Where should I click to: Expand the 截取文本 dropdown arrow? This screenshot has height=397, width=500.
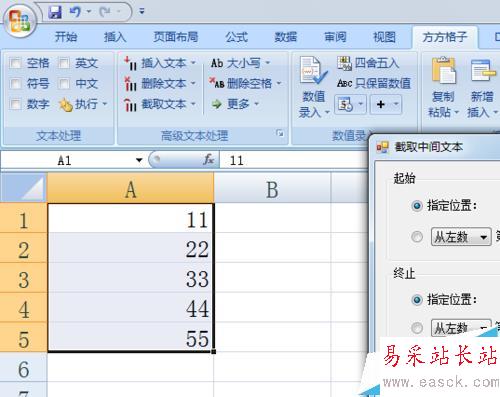coord(193,104)
